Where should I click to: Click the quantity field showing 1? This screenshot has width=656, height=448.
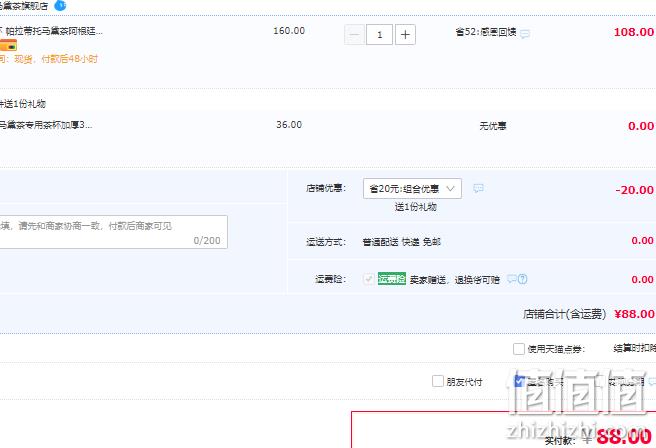coord(379,34)
